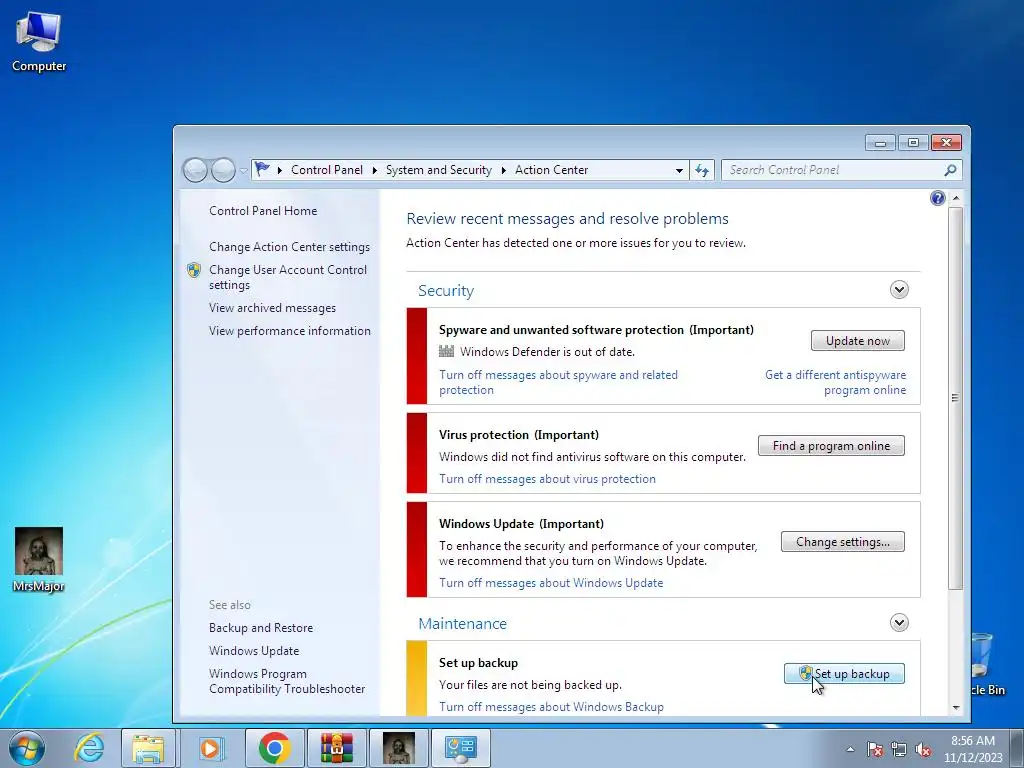Turn off messages about spyware protection
Viewport: 1024px width, 768px height.
(558, 382)
